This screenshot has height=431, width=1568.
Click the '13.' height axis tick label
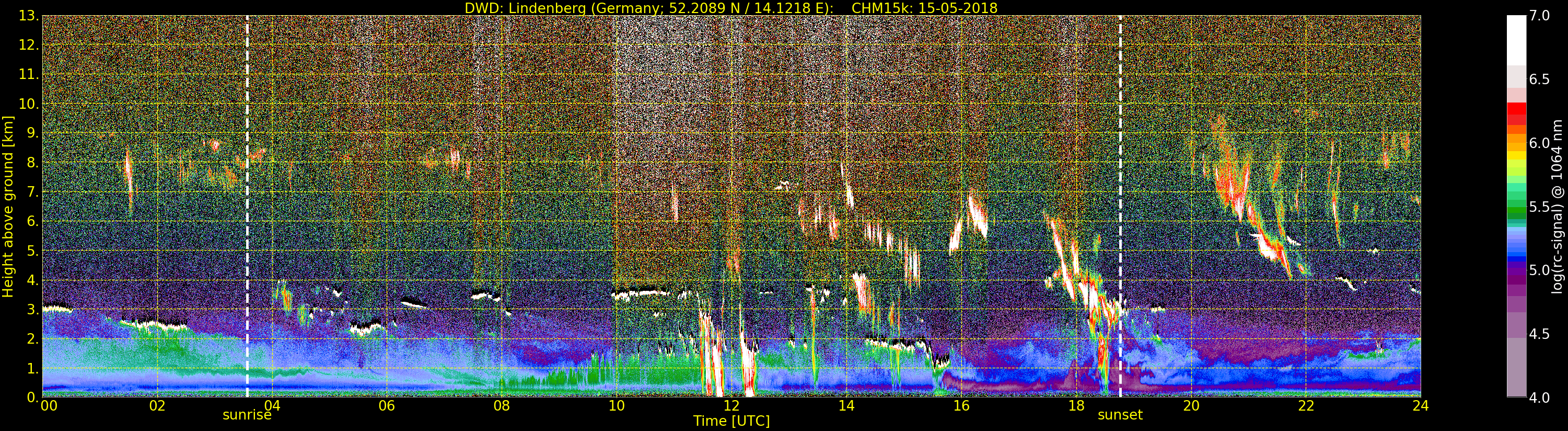[x=29, y=16]
